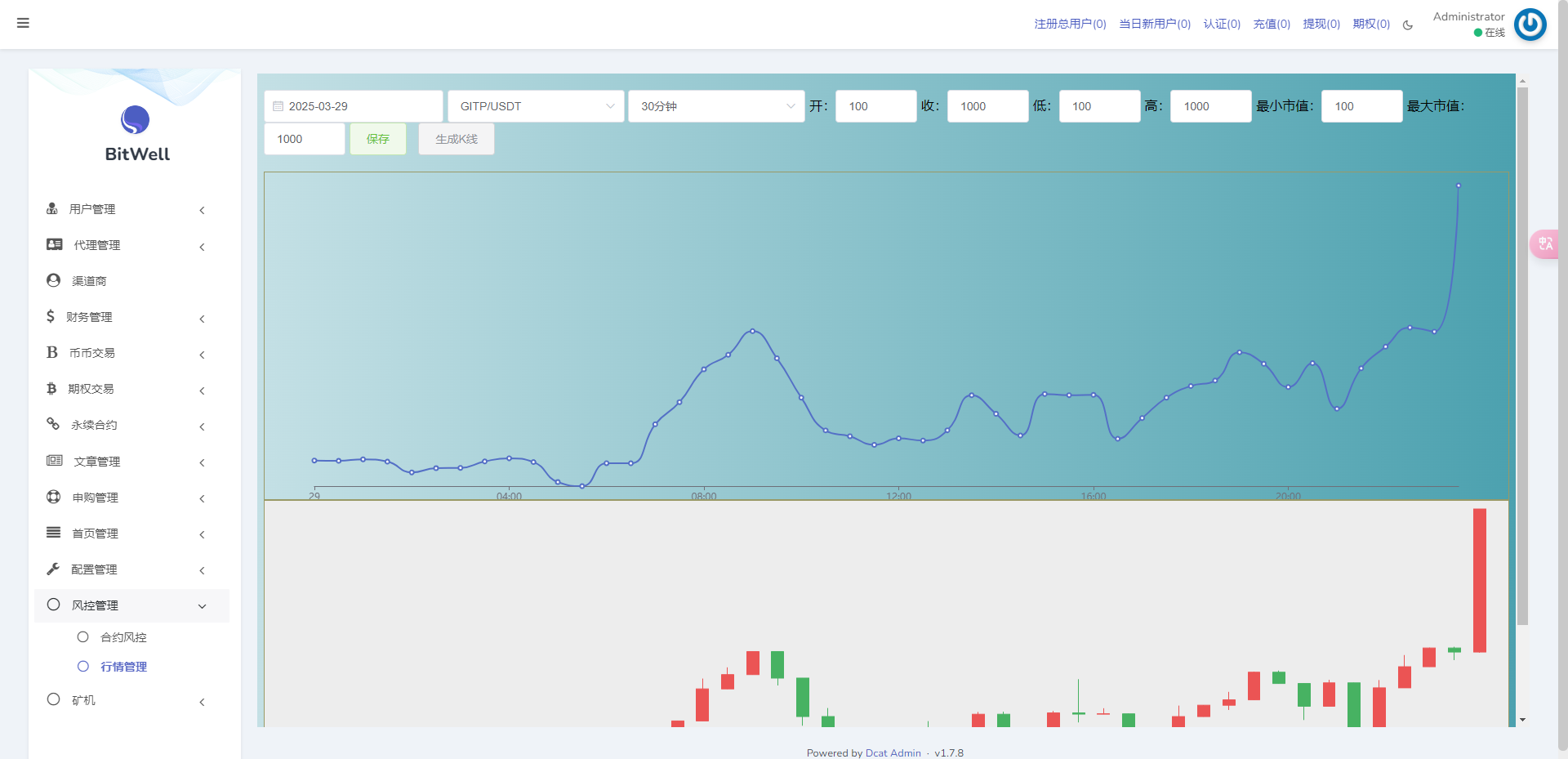Expand the 财务管理 menu chevron
1568x759 pixels.
click(x=202, y=318)
